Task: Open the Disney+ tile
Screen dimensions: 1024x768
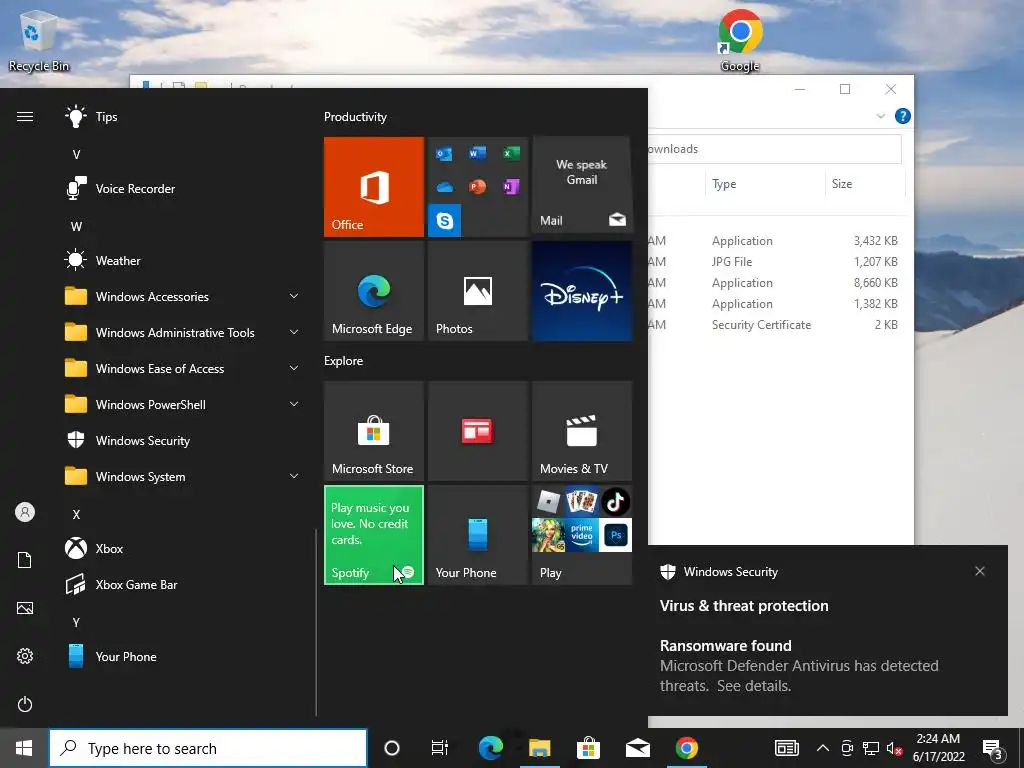Action: [582, 291]
